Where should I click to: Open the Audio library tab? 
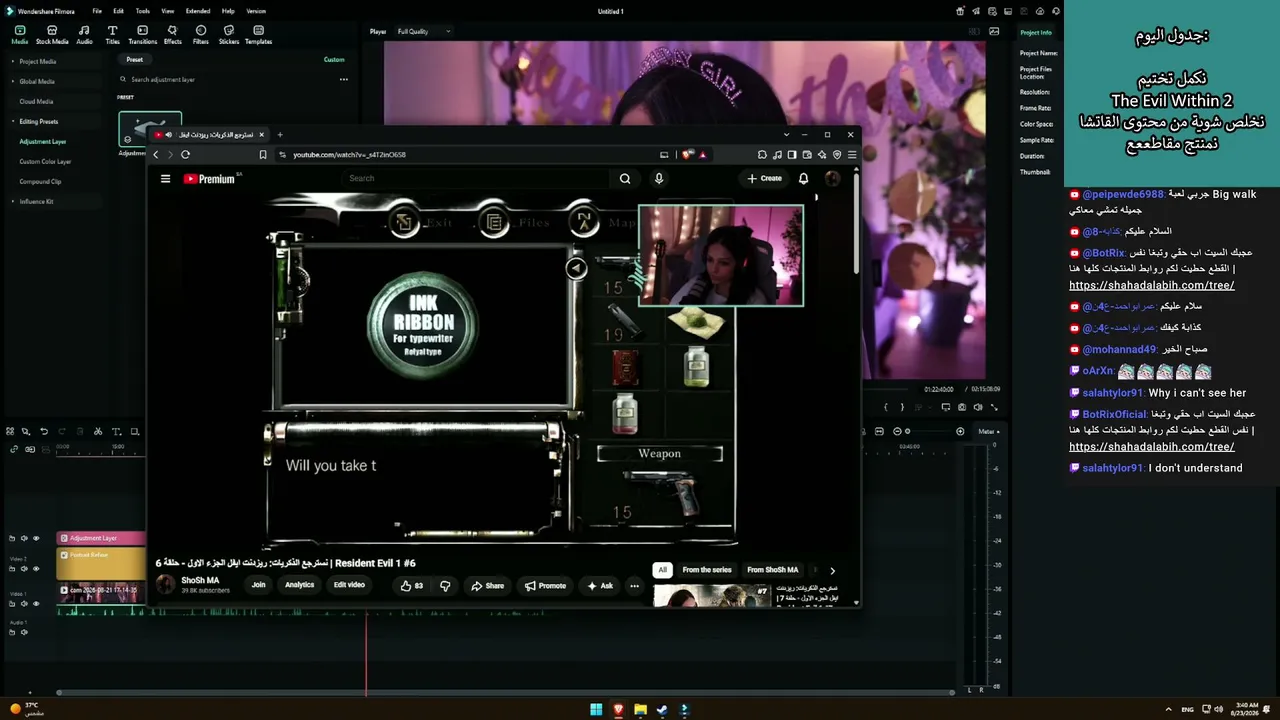84,35
